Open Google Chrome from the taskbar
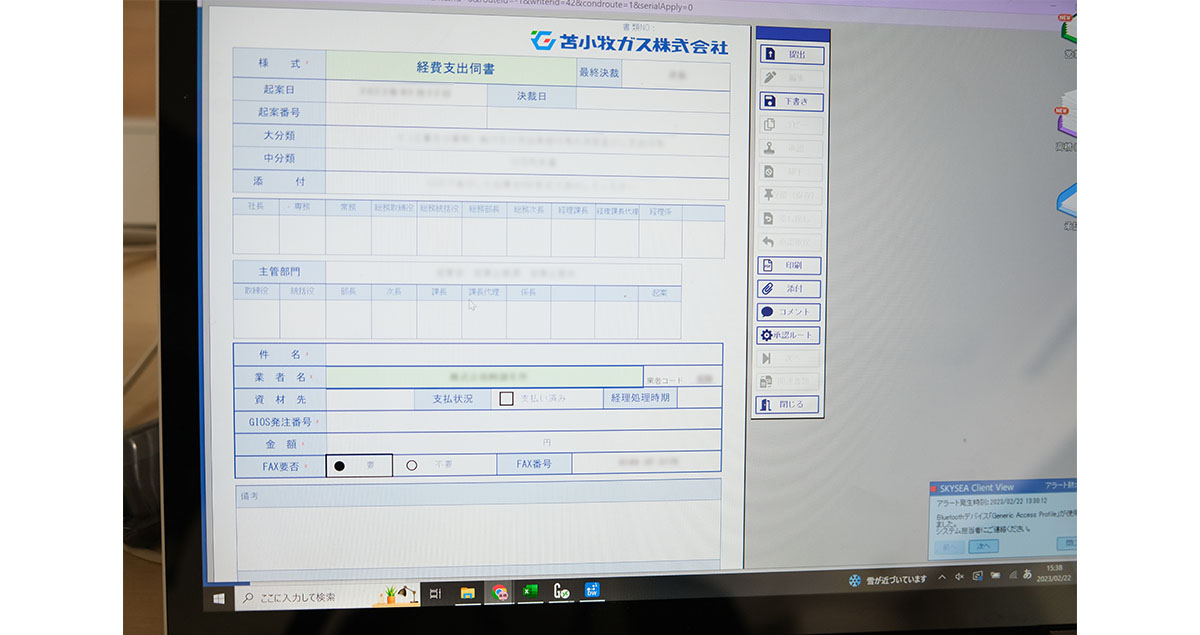 coord(499,590)
